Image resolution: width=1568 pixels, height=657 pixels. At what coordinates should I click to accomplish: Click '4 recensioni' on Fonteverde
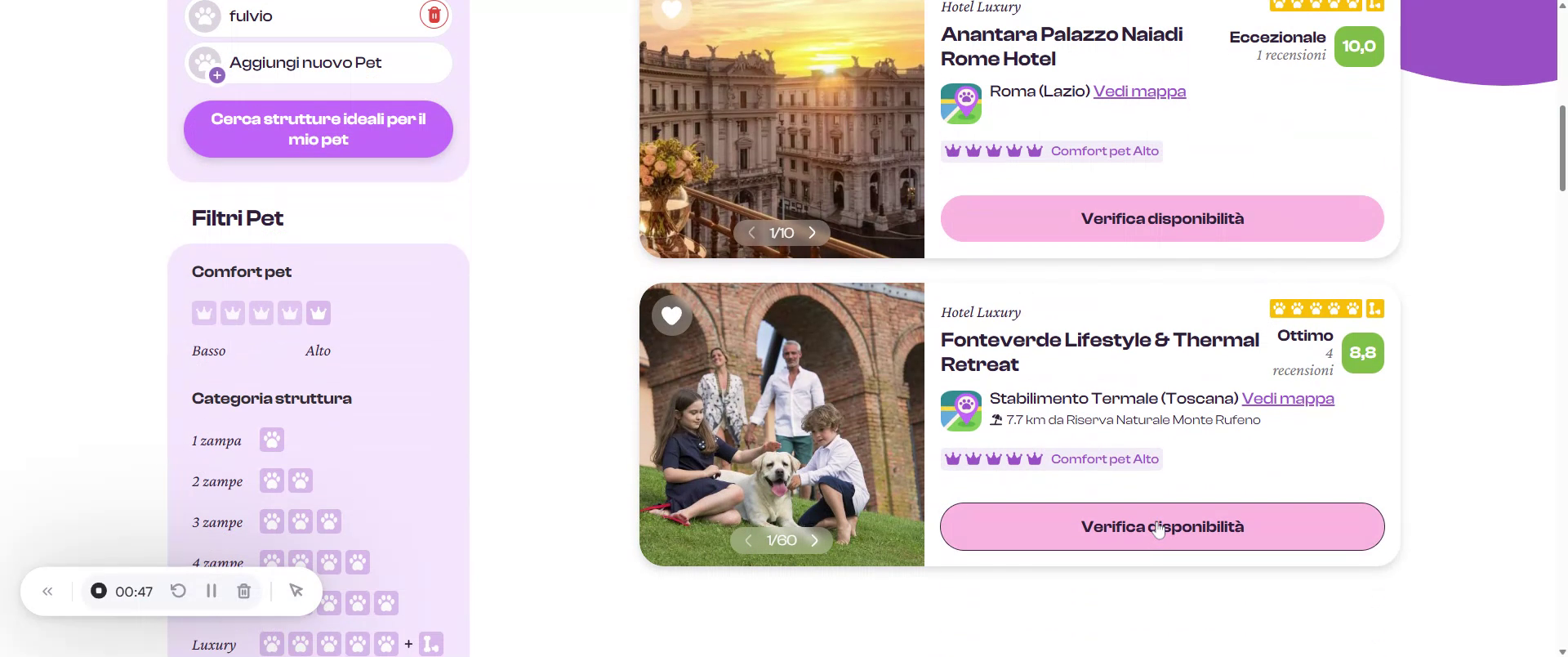[x=1303, y=362]
